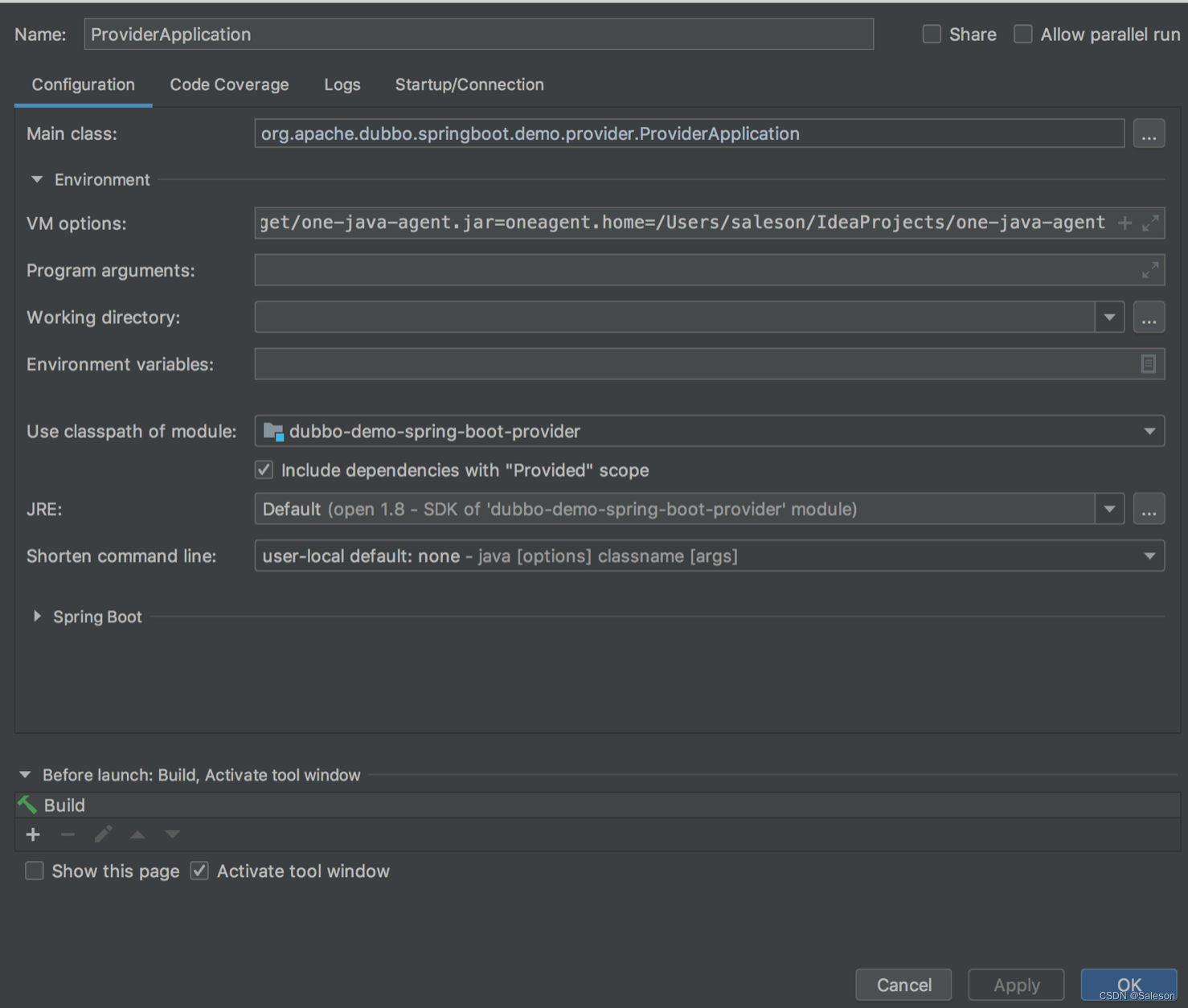The height and width of the screenshot is (1008, 1188).
Task: Move before launch task up
Action: [137, 834]
